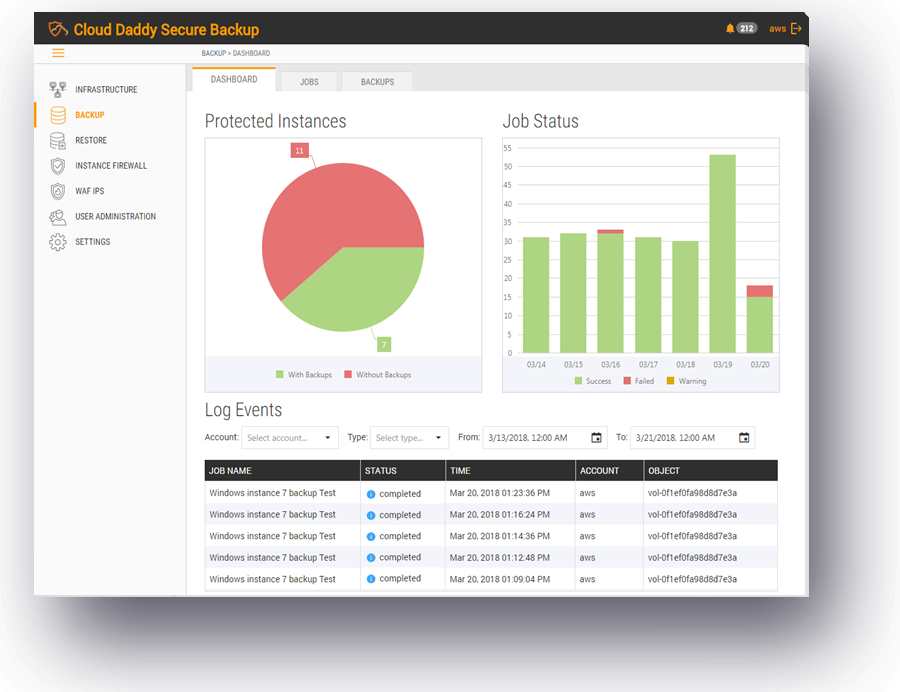Sort by Time column header
This screenshot has width=900, height=692.
510,471
